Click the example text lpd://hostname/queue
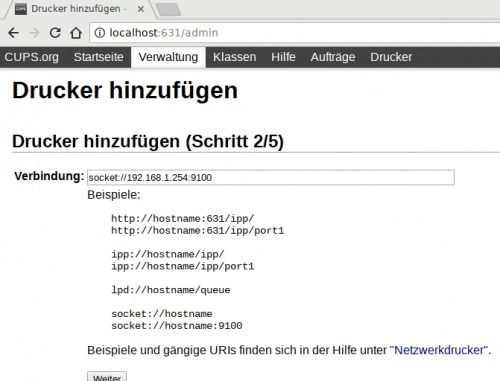 (x=171, y=290)
